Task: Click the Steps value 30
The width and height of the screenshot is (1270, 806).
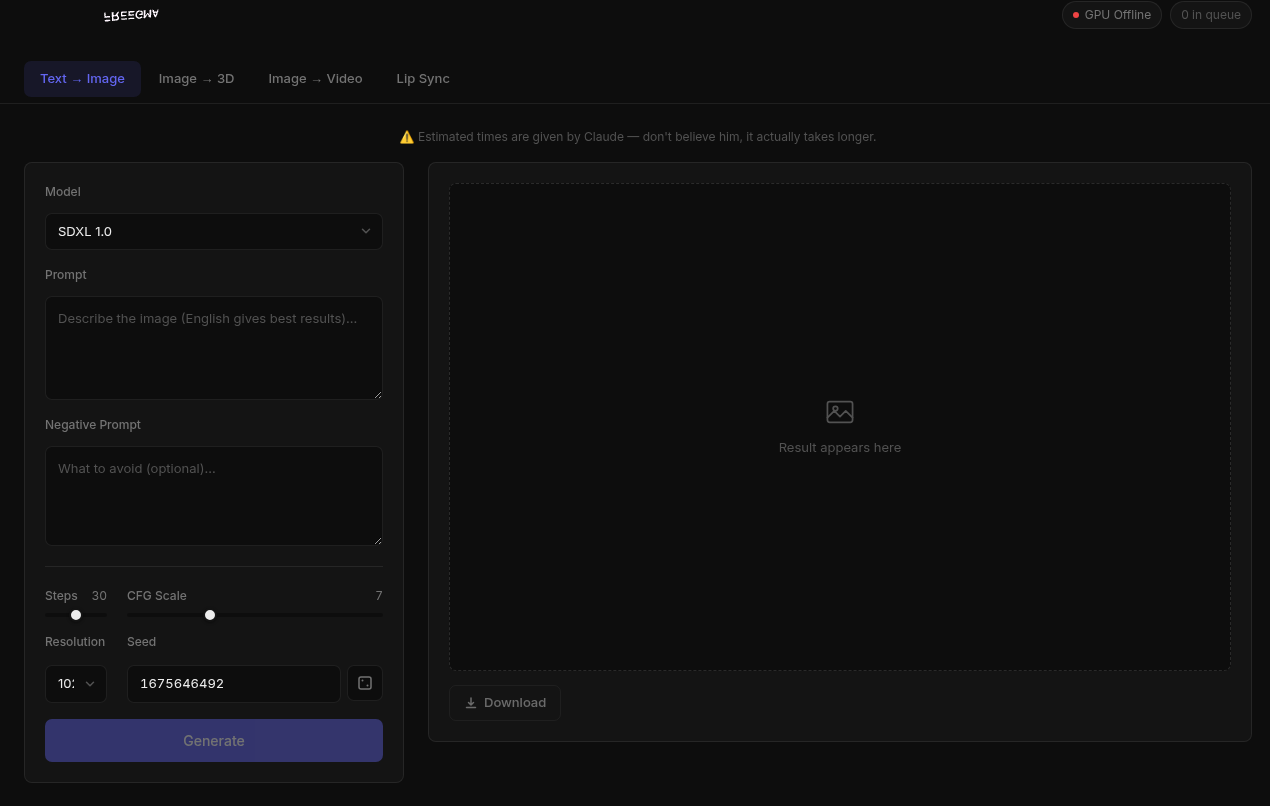Action: 99,596
